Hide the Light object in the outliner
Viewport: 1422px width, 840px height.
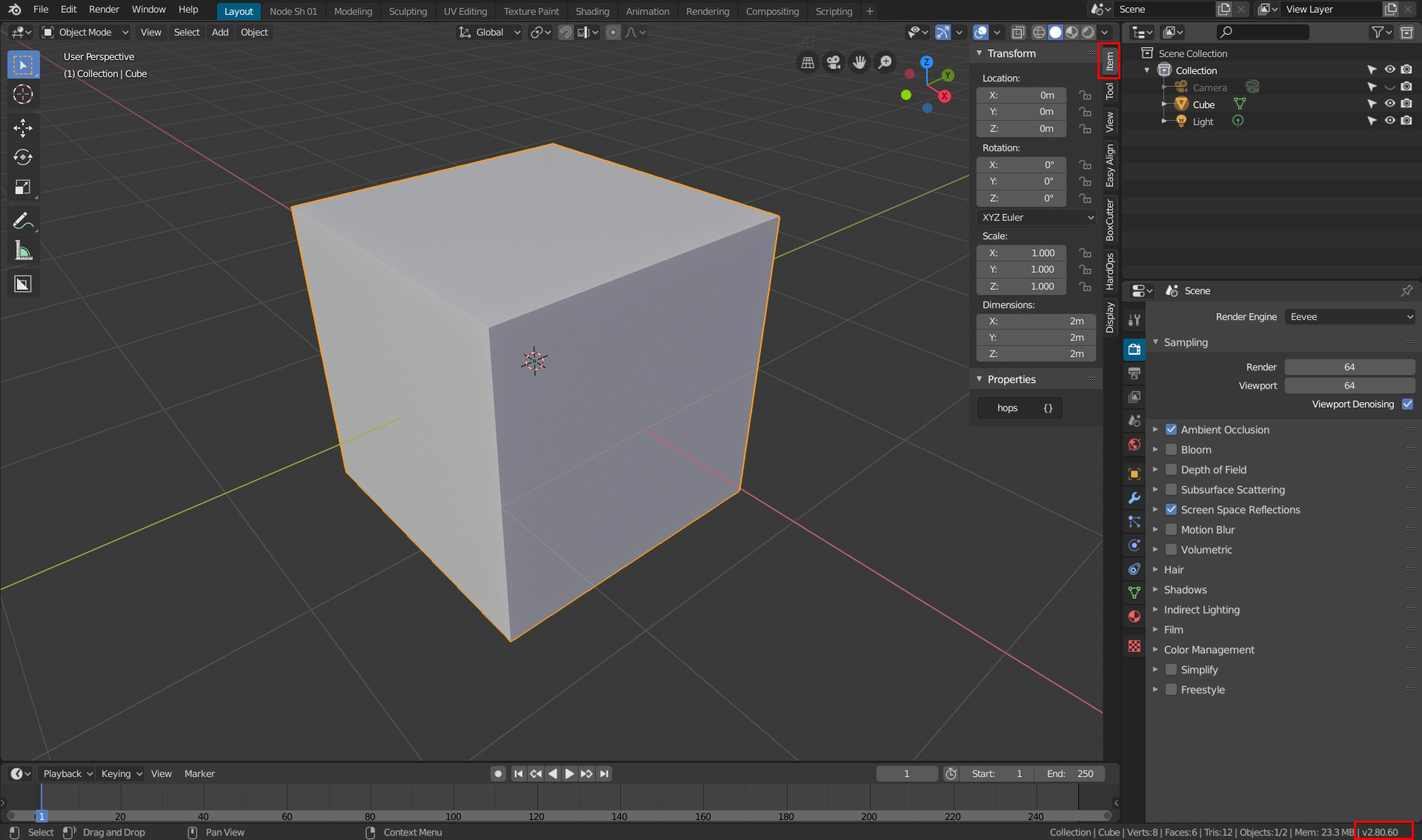[1389, 121]
